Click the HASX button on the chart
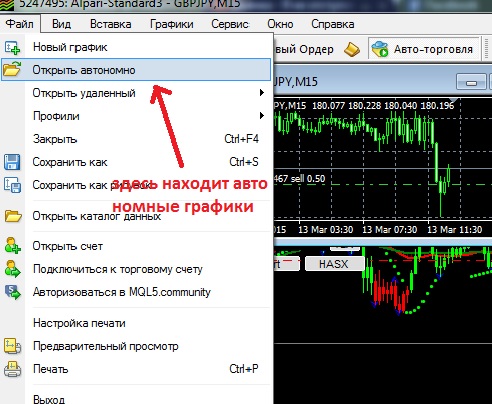Viewport: 492px width, 404px height. pyautogui.click(x=334, y=264)
